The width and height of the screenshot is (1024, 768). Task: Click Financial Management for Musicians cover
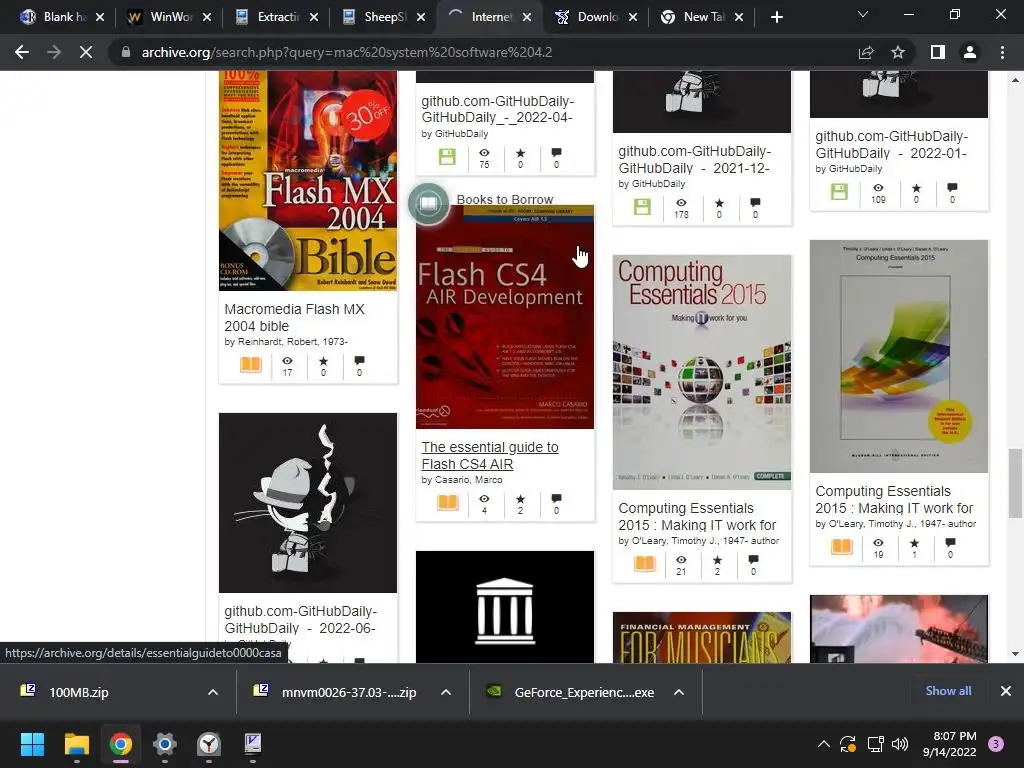click(701, 637)
